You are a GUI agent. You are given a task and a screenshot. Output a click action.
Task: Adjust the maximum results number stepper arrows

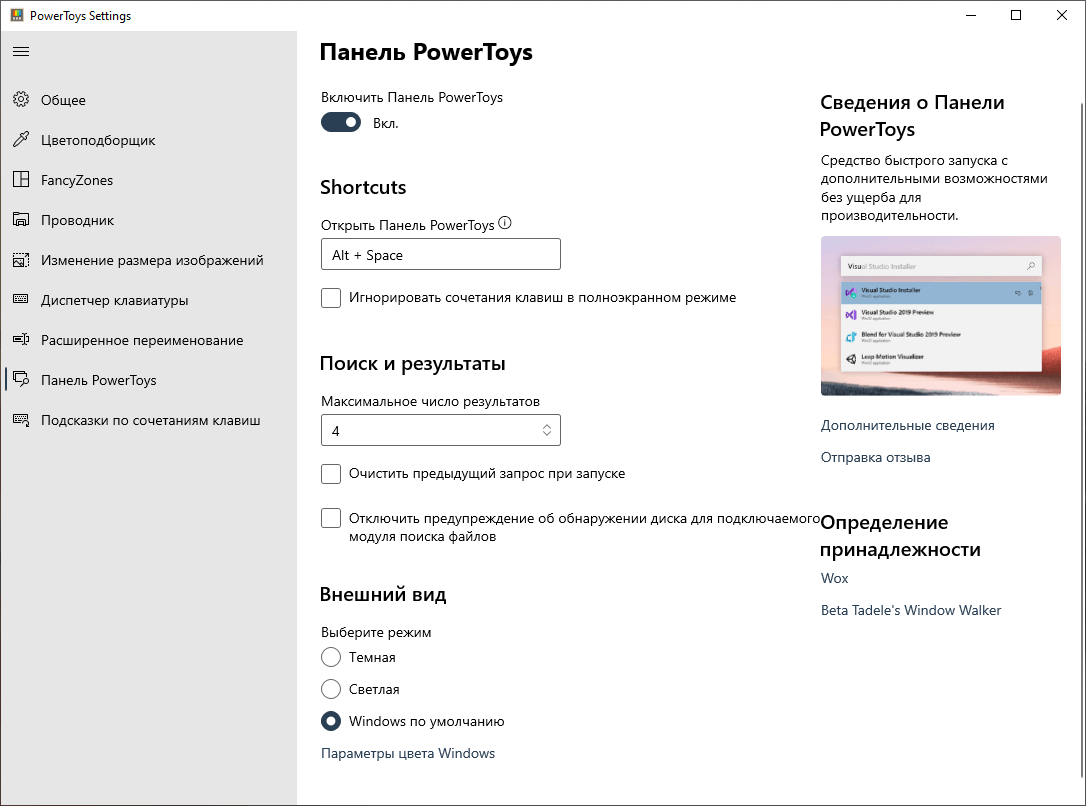[x=547, y=431]
